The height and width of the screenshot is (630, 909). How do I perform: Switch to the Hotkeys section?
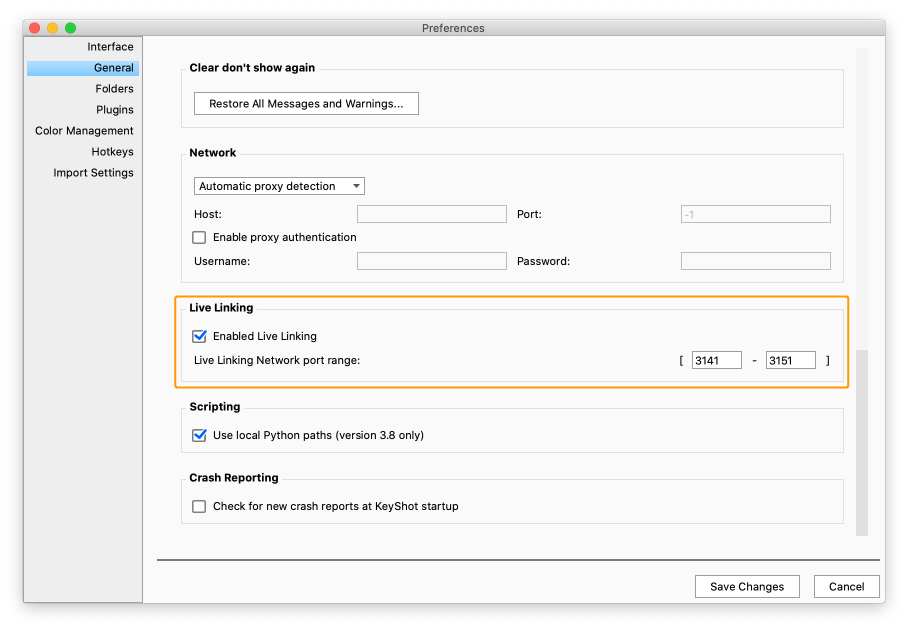click(112, 152)
